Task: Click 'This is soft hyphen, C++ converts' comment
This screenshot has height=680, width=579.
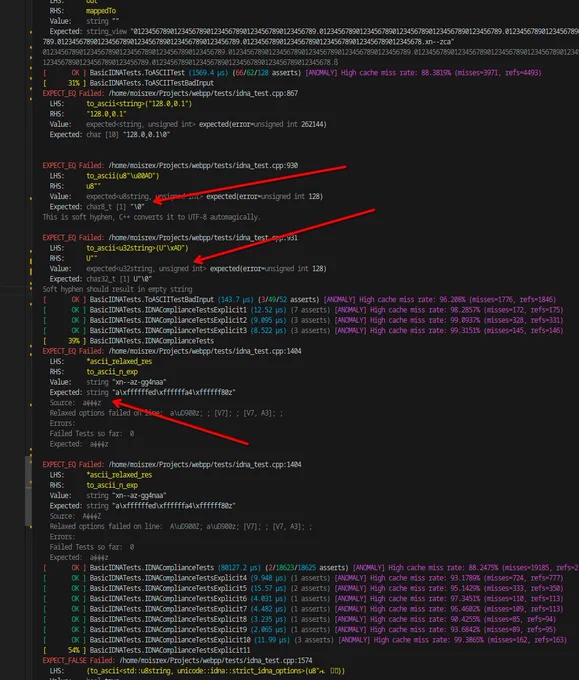Action: [x=151, y=217]
